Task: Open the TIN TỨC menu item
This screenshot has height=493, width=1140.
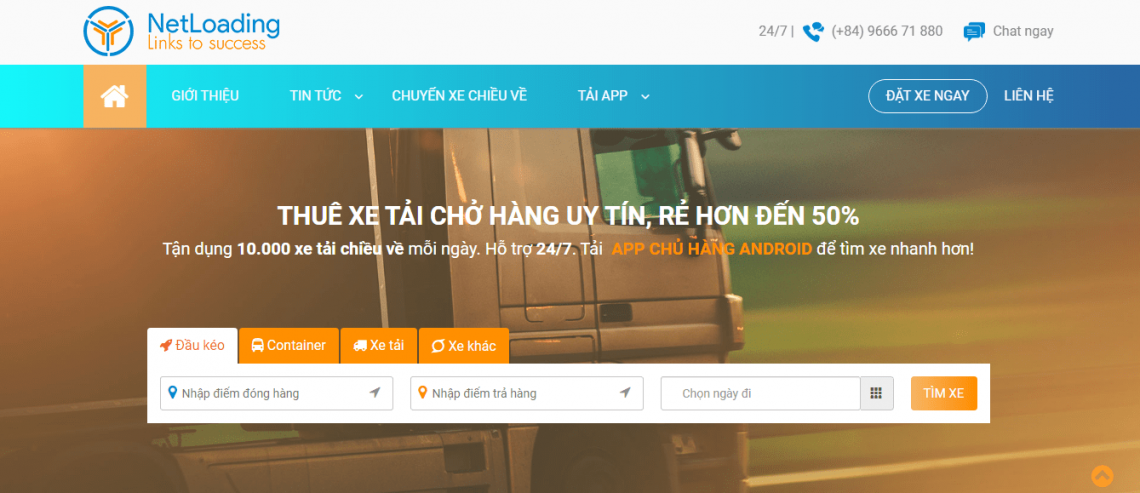Action: (x=316, y=96)
